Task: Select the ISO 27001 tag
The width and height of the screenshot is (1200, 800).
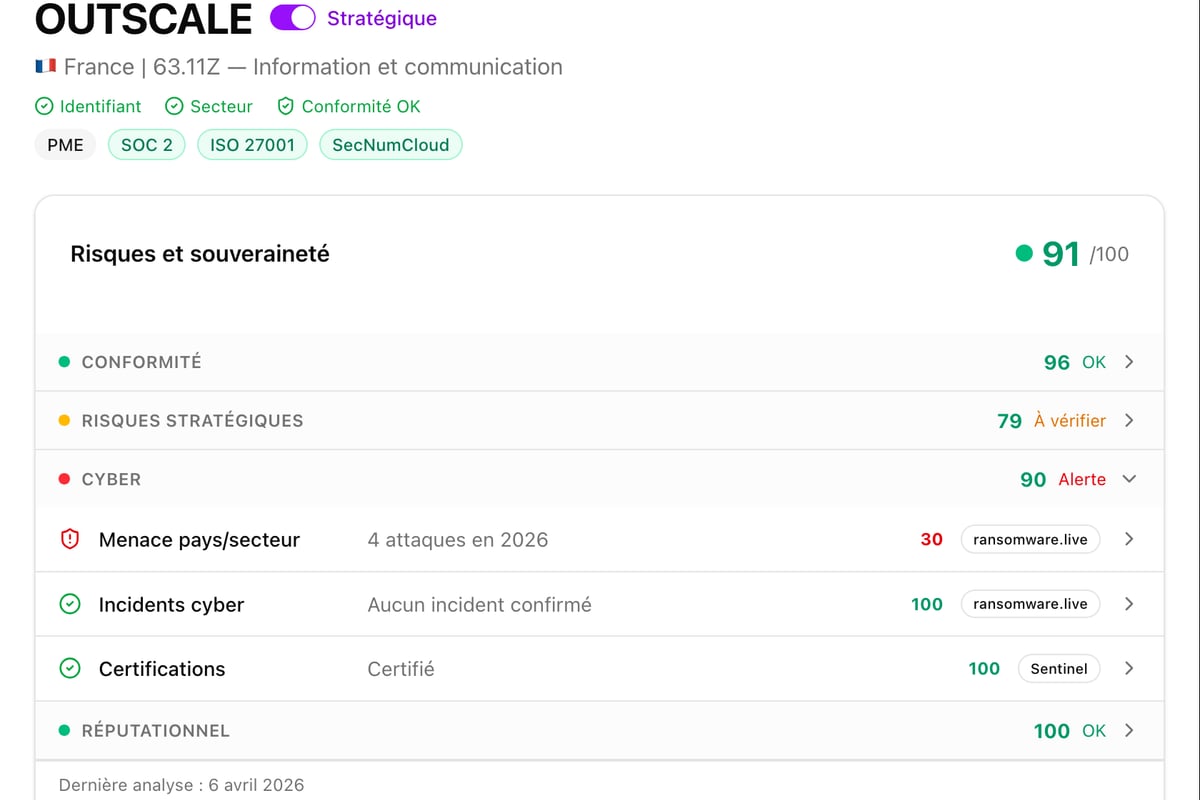Action: pos(252,145)
